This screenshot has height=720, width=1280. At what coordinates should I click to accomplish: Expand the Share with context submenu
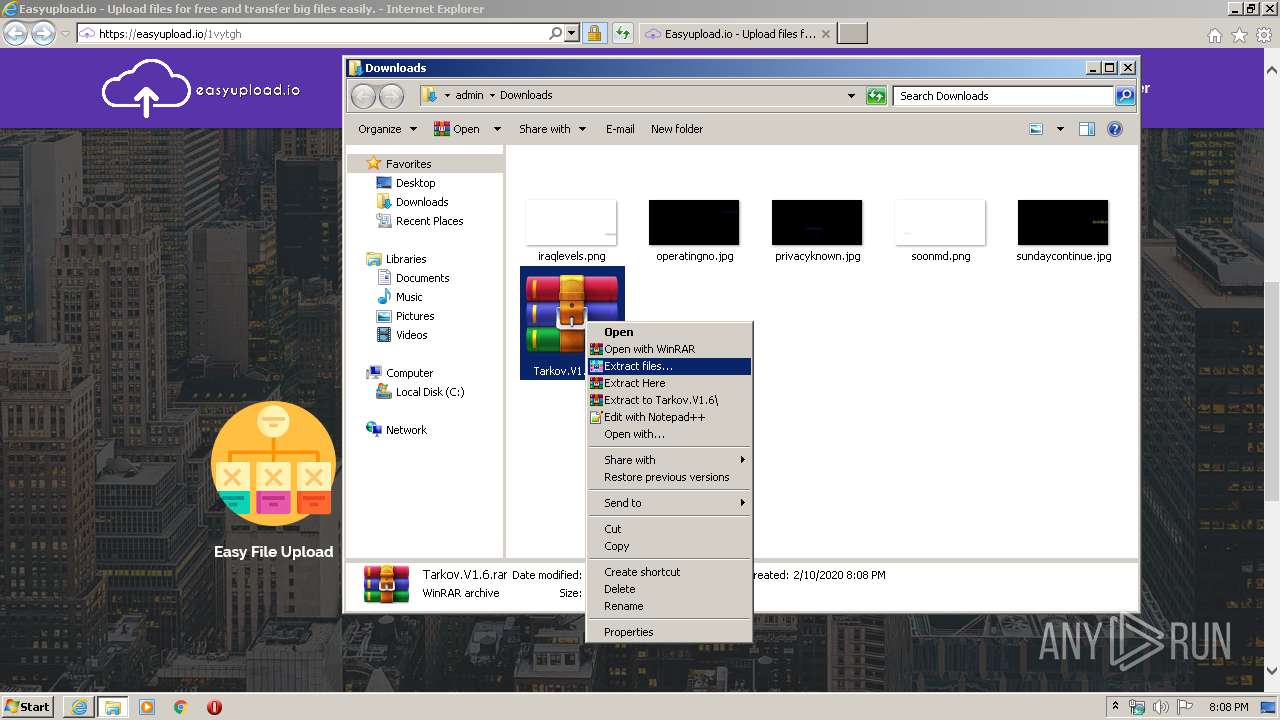[668, 460]
